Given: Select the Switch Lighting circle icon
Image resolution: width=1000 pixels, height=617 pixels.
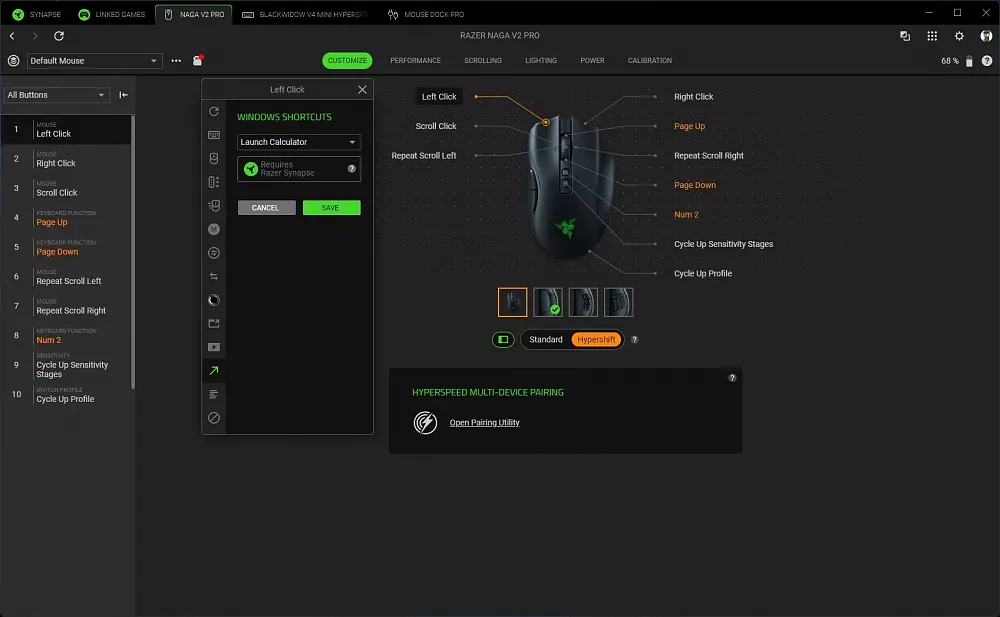Looking at the screenshot, I should point(214,300).
